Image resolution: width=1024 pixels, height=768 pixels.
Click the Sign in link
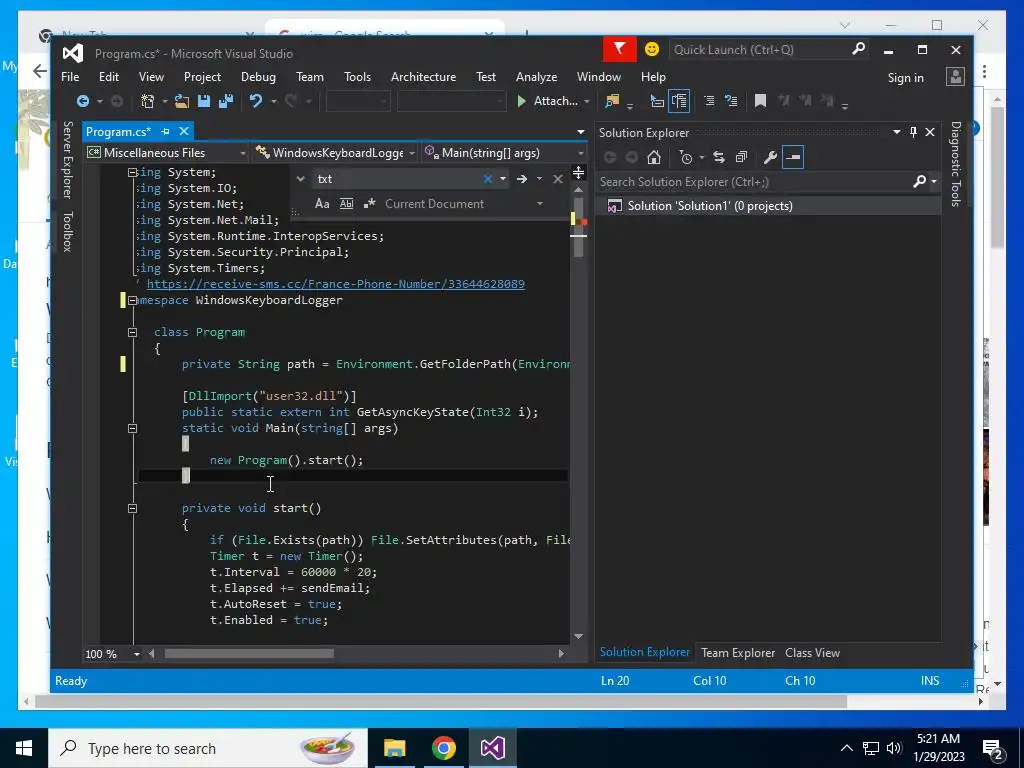pos(905,78)
